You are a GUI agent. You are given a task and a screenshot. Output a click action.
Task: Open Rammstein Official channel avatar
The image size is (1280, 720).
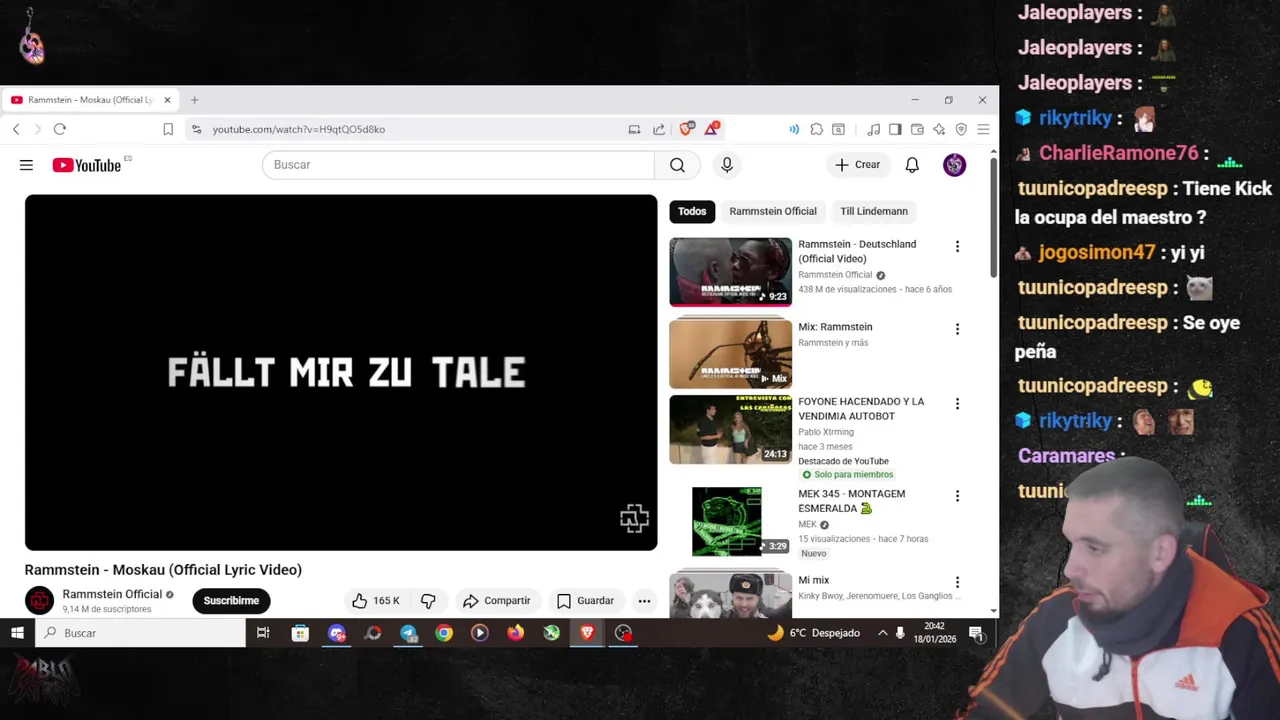(x=39, y=600)
